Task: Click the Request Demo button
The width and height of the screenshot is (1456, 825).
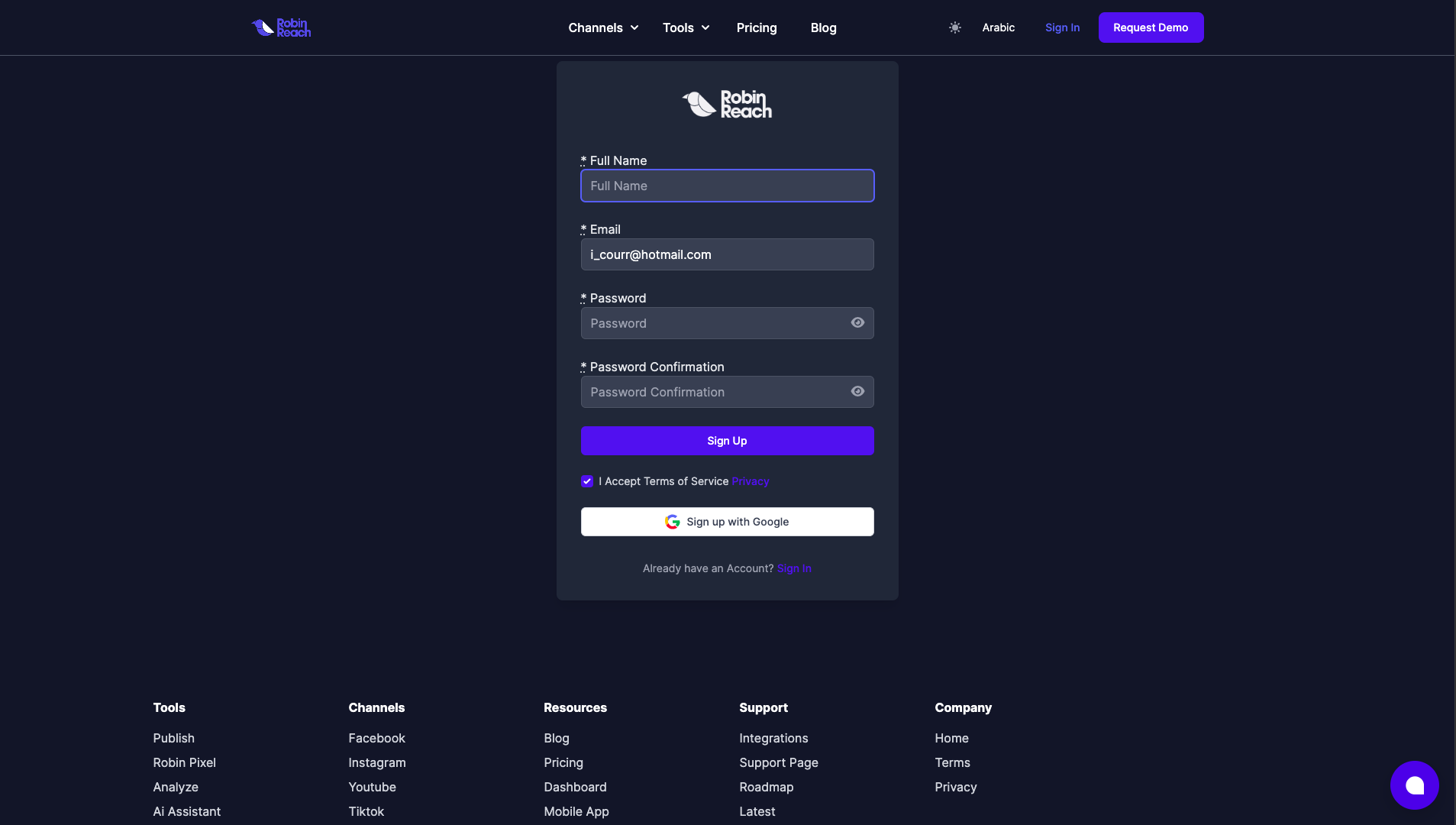Action: (1151, 27)
